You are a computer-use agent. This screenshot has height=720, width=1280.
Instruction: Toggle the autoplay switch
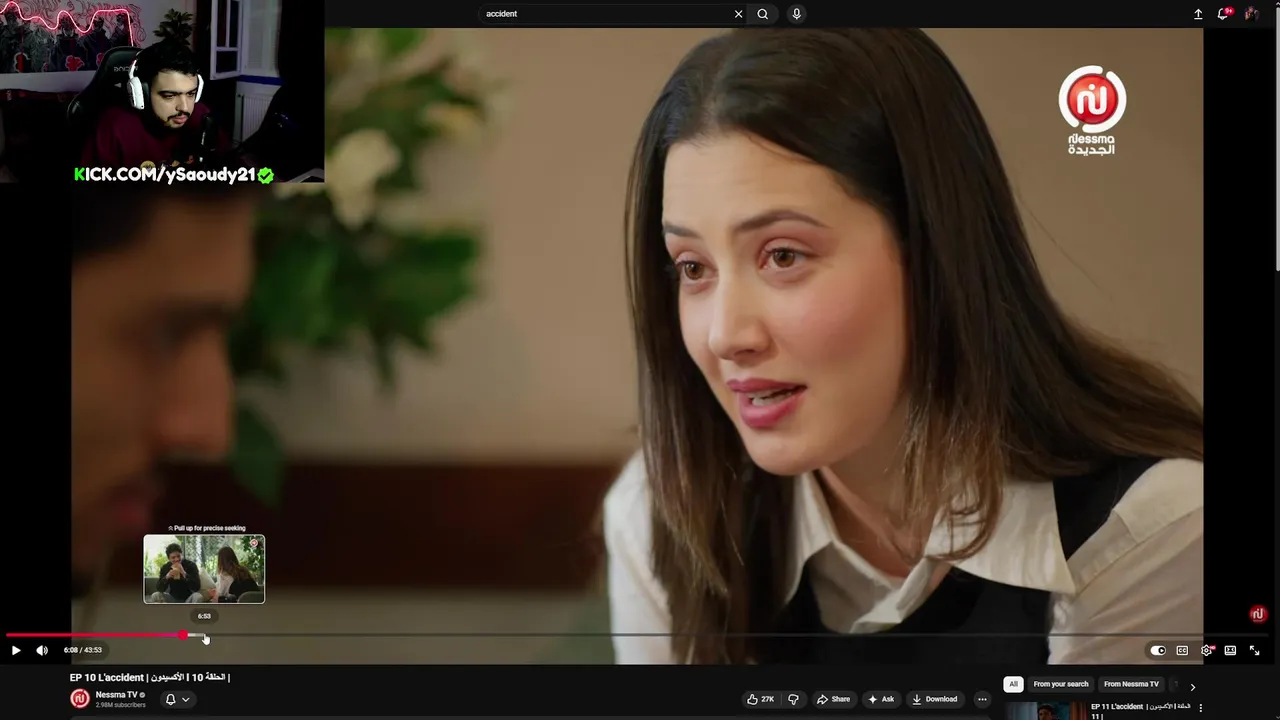1158,650
